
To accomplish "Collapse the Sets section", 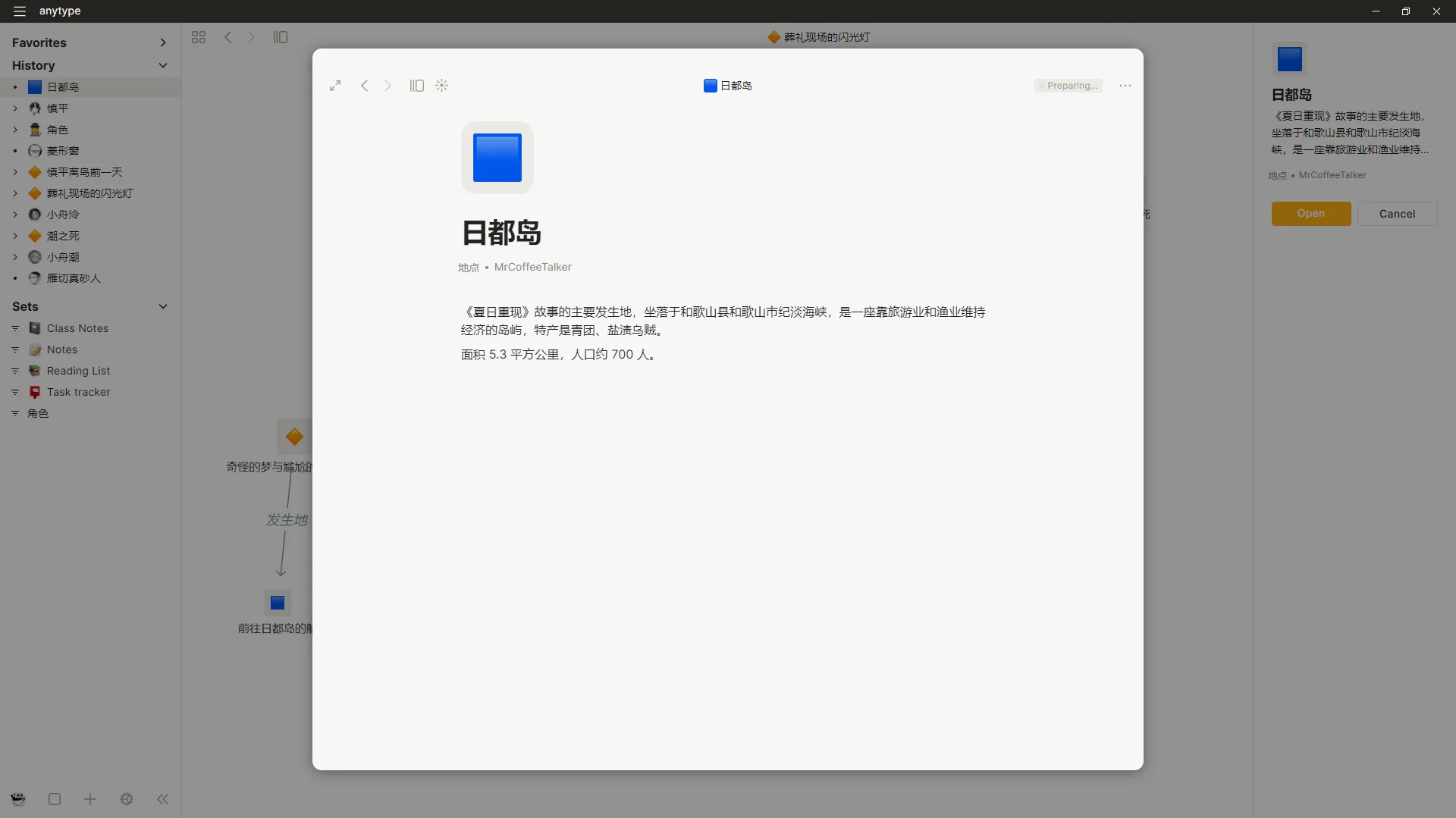I will tap(162, 307).
